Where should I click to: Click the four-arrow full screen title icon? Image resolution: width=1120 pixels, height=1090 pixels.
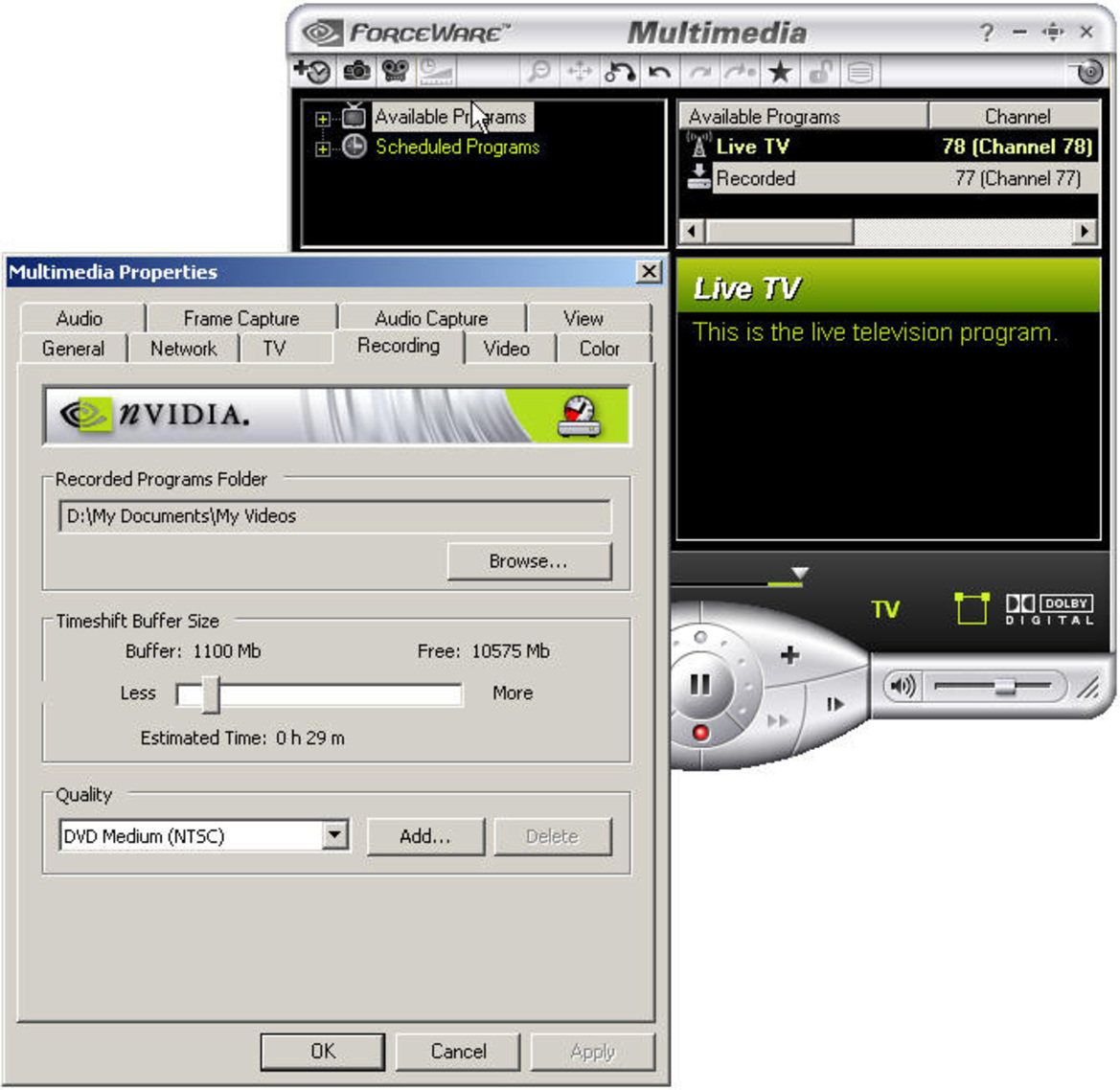click(1053, 33)
